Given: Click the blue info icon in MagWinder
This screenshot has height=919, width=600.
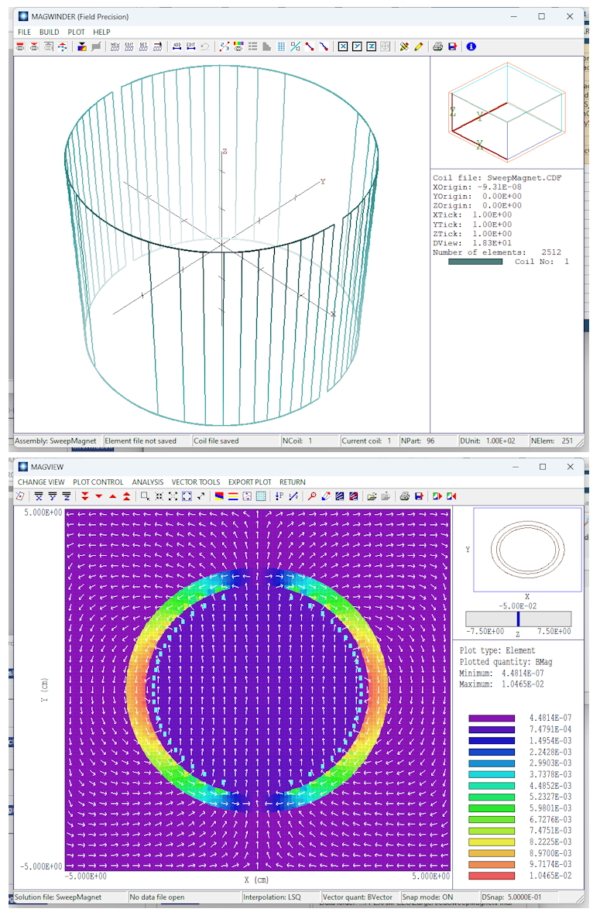Looking at the screenshot, I should 471,47.
